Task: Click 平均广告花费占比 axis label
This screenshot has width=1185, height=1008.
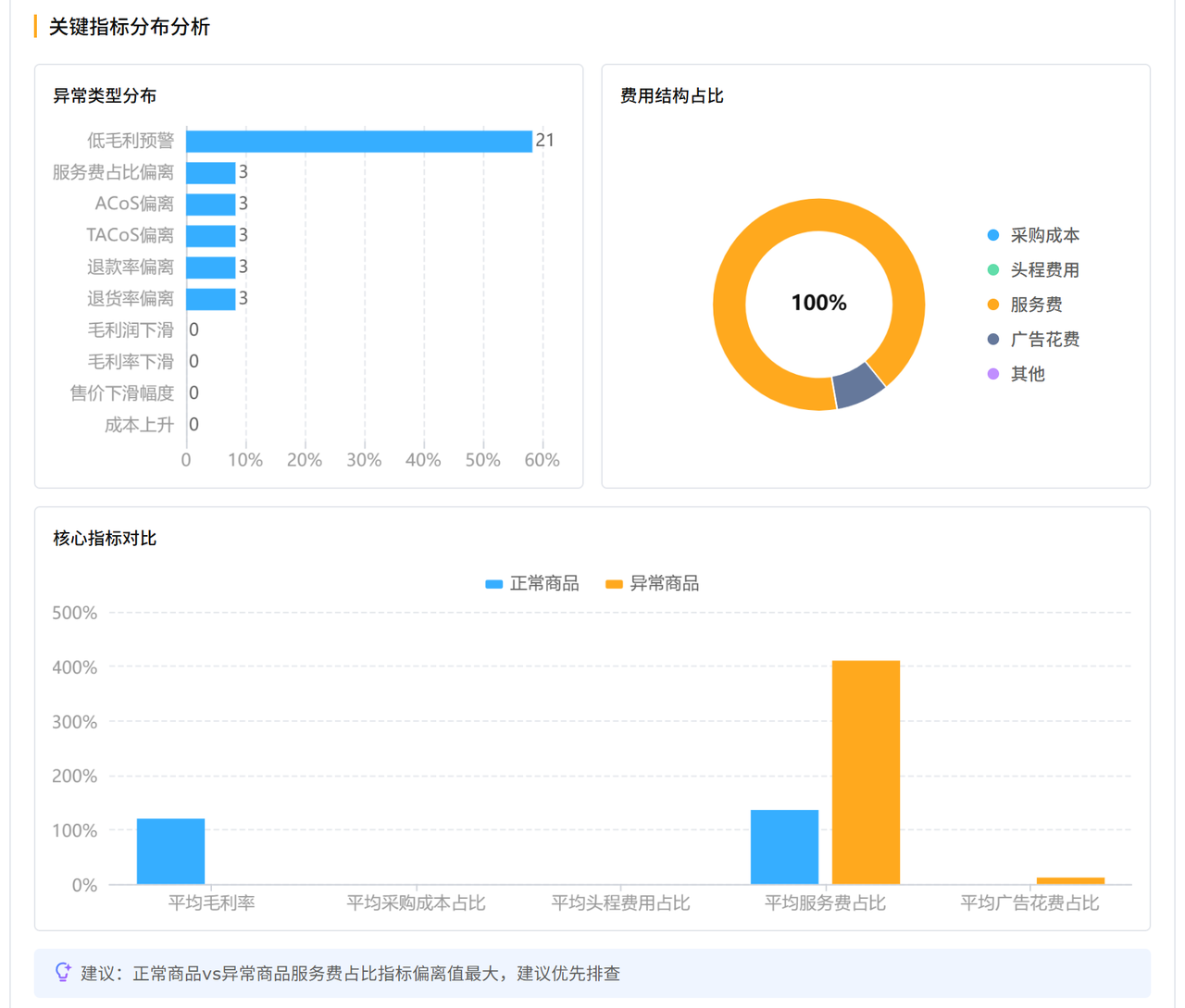Action: point(1029,902)
